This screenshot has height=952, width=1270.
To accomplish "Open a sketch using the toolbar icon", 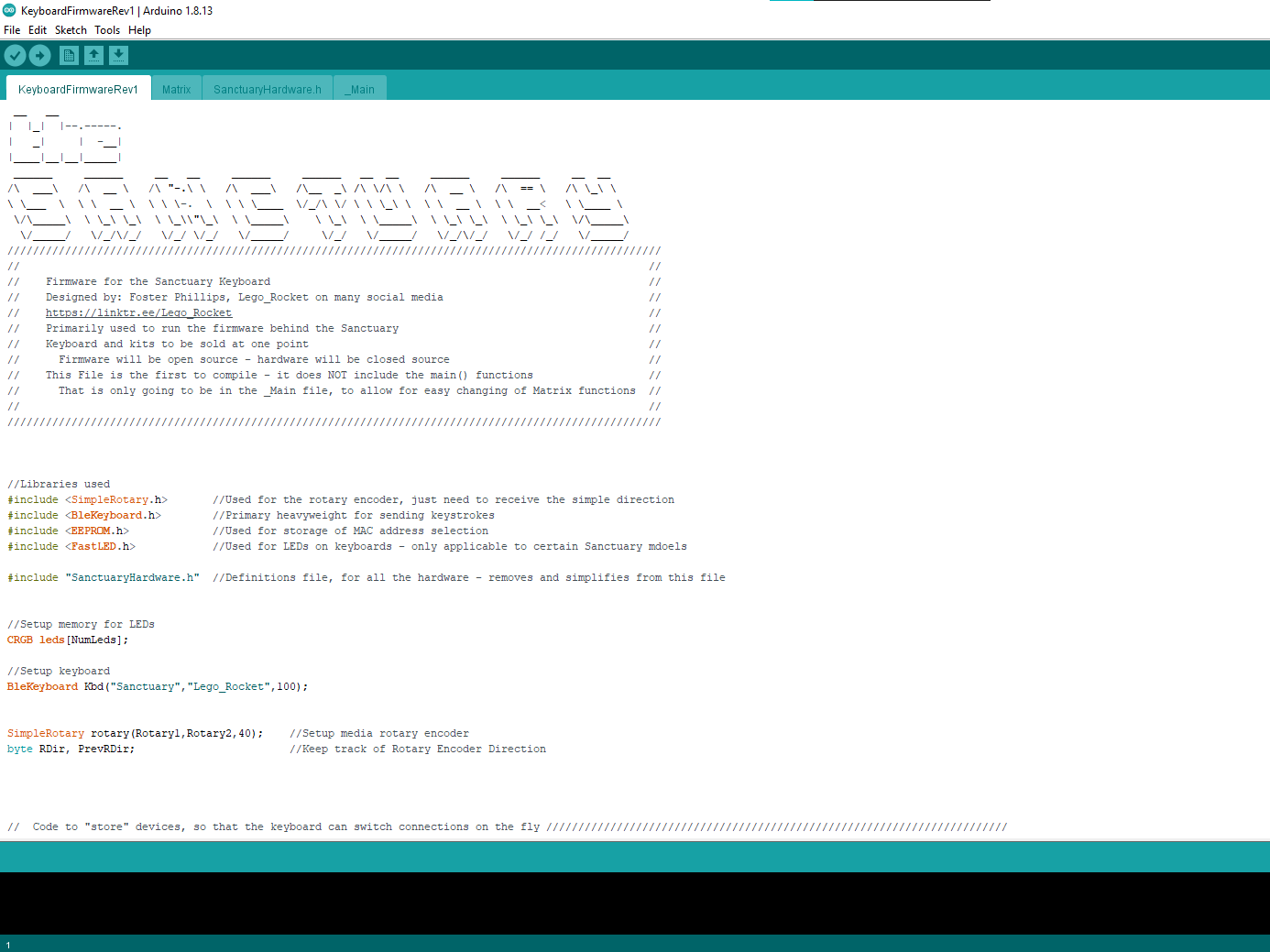I will point(93,55).
